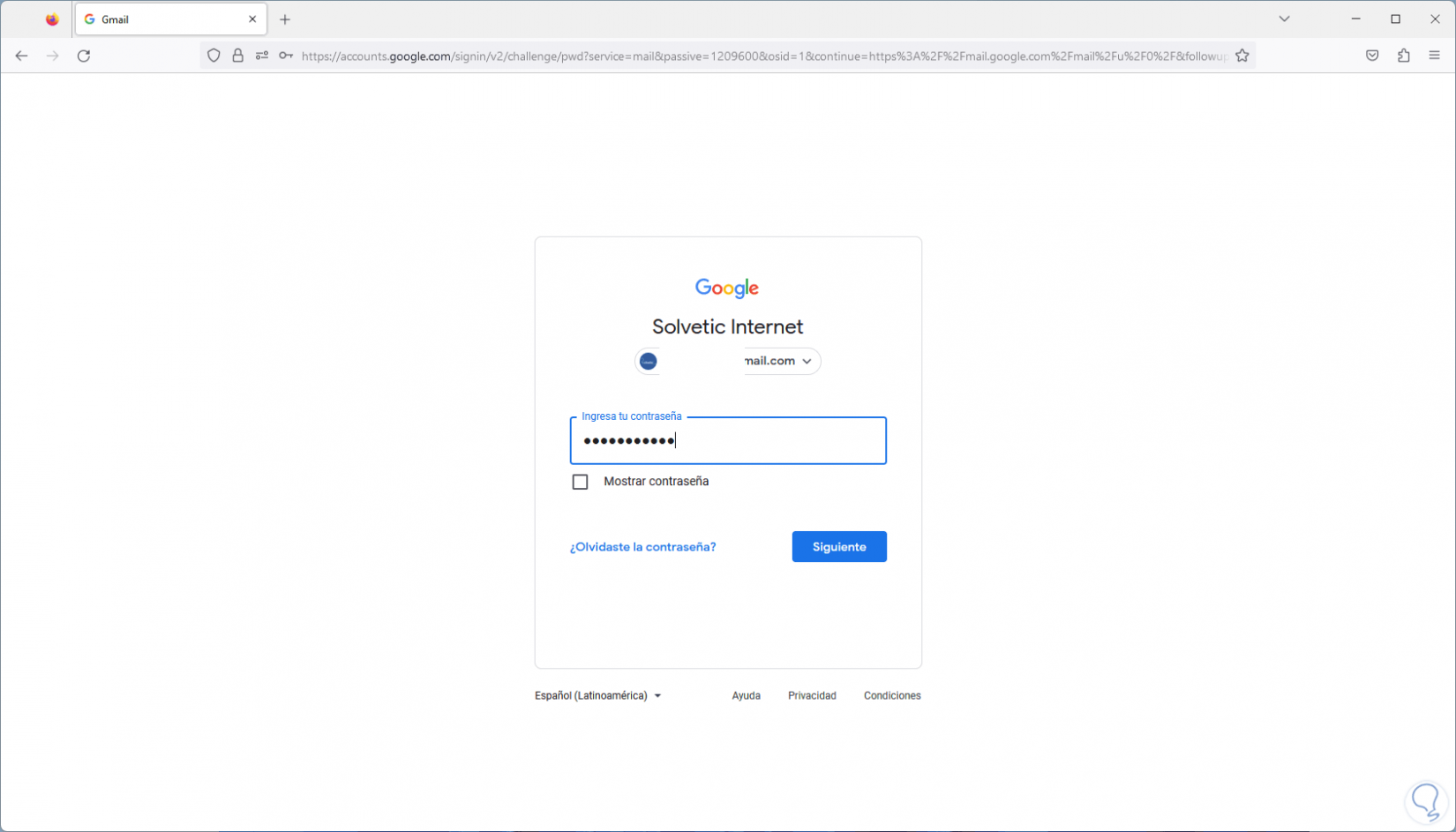Go back to the previous page
Viewport: 1456px width, 832px height.
tap(21, 56)
